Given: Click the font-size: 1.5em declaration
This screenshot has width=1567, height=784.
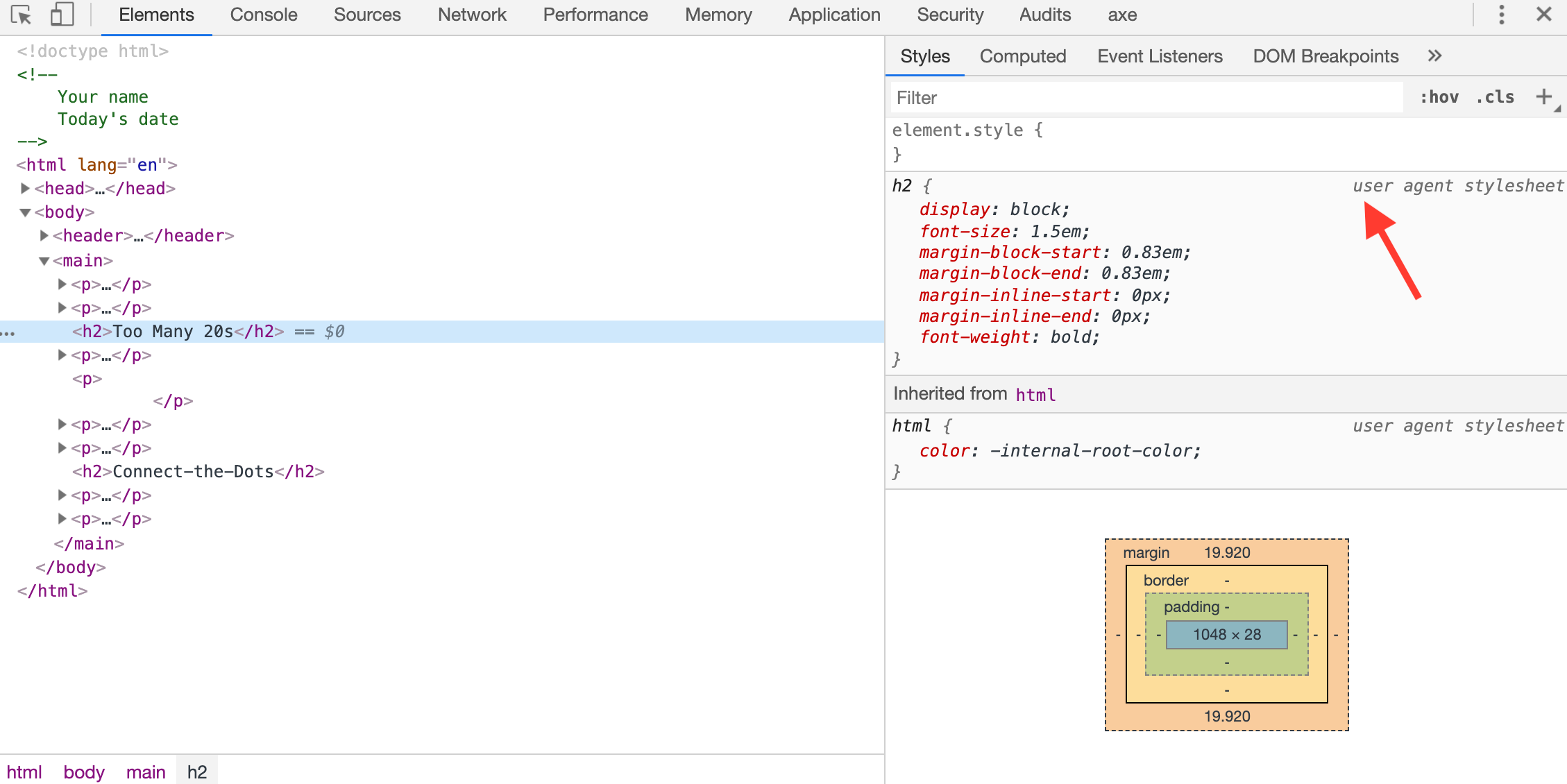Looking at the screenshot, I should [x=1004, y=231].
